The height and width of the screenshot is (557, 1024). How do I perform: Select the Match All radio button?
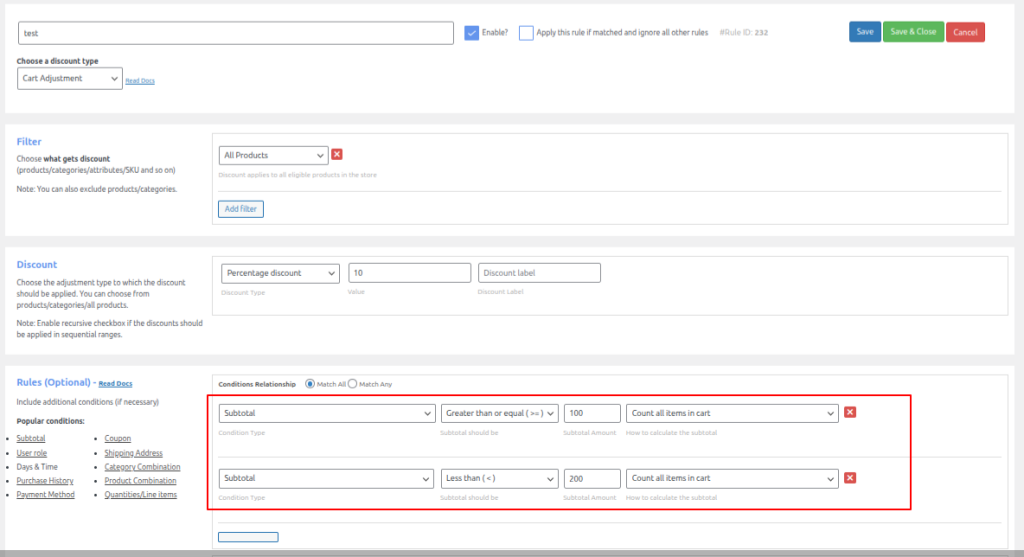(x=310, y=384)
